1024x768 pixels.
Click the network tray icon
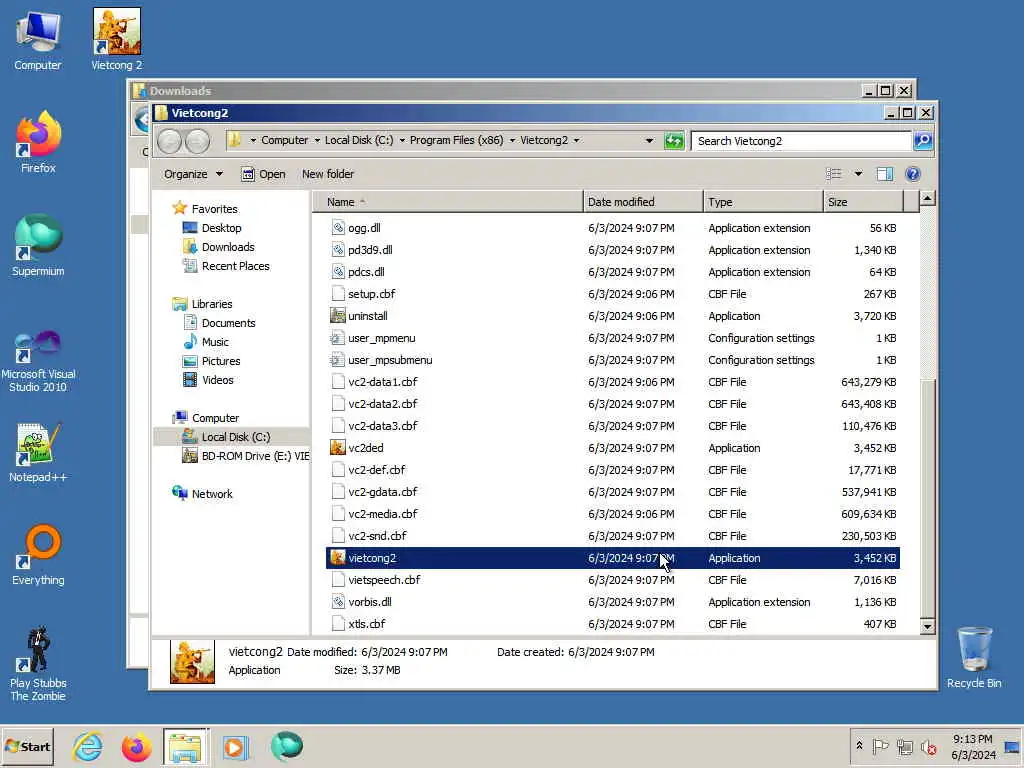coord(904,746)
